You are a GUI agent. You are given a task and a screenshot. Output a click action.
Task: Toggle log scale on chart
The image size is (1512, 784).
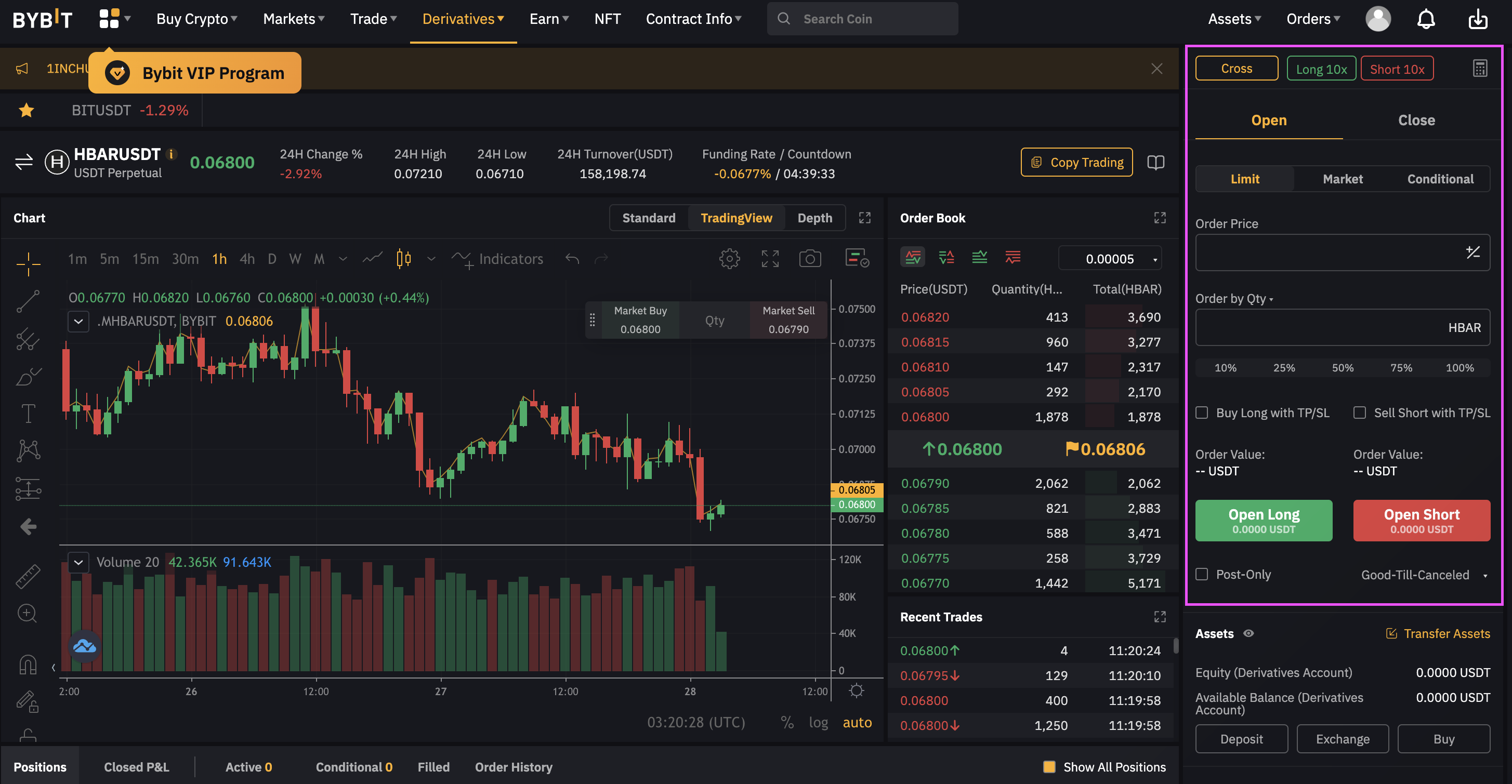tap(818, 722)
